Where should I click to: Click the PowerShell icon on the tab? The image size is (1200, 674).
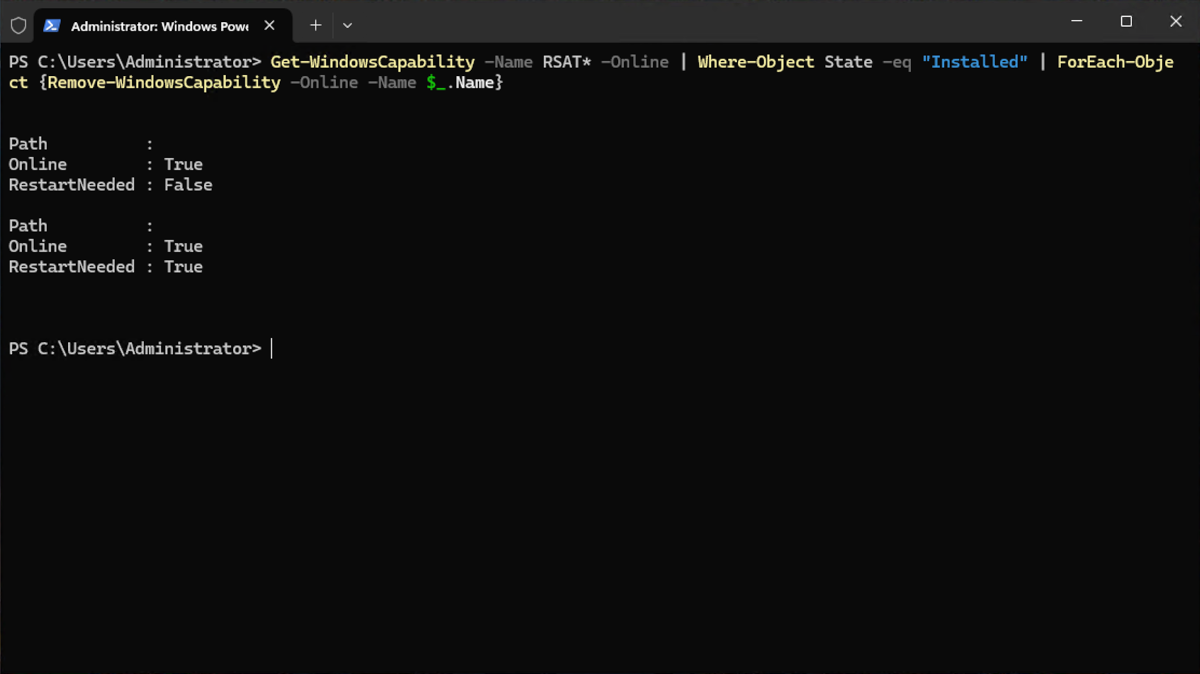pos(52,26)
